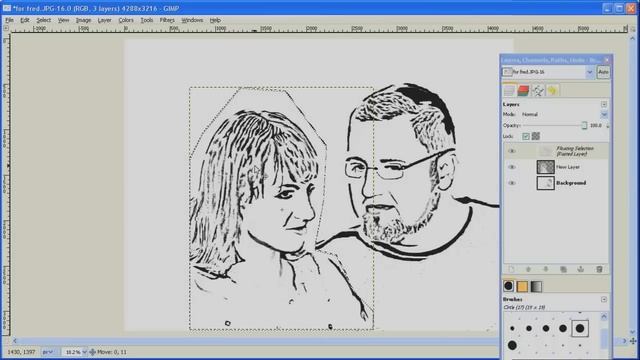Open the Colors menu
640x360 pixels.
click(126, 20)
